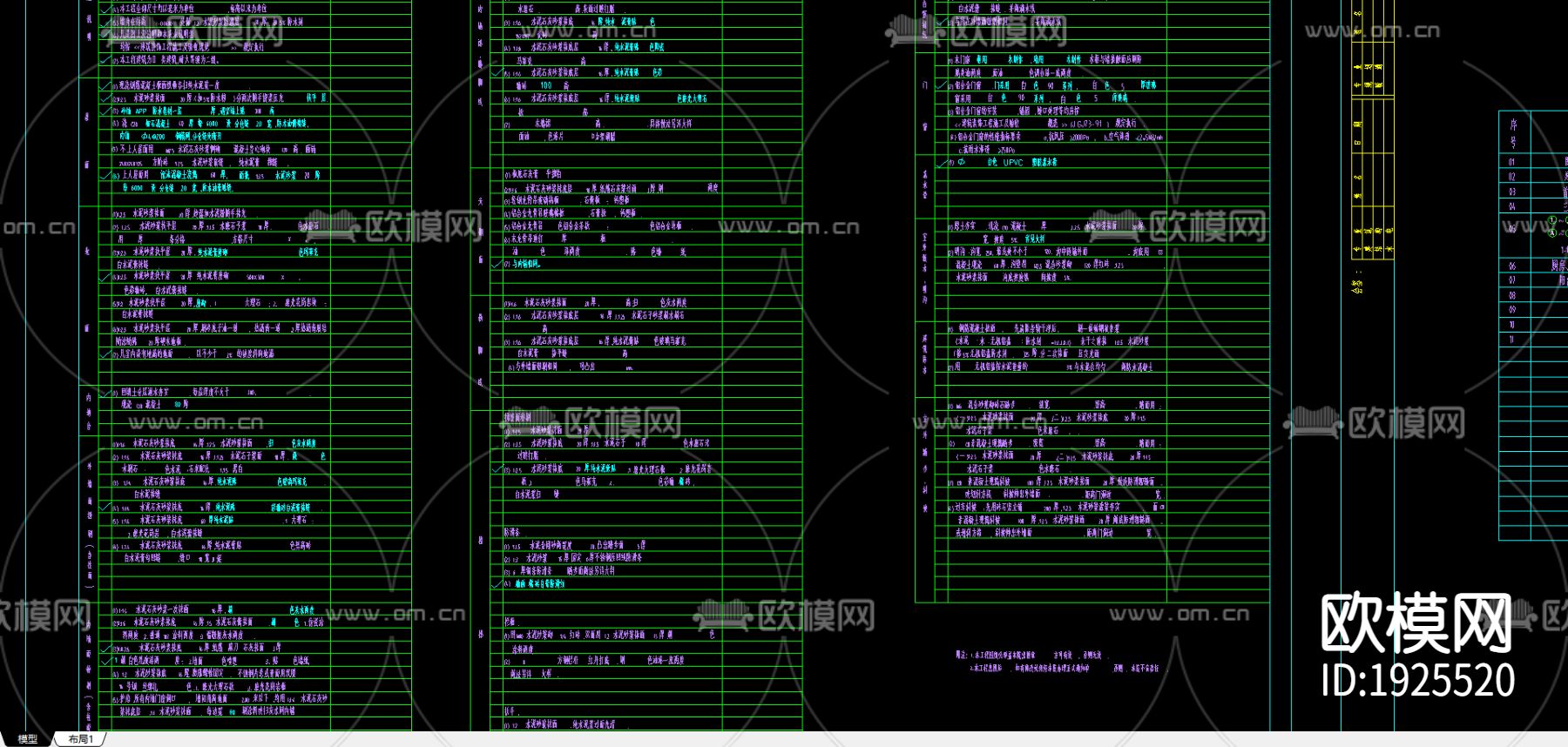Screen dimensions: 1568x747
Task: Click the UPVC text in the table
Action: tap(1013, 163)
